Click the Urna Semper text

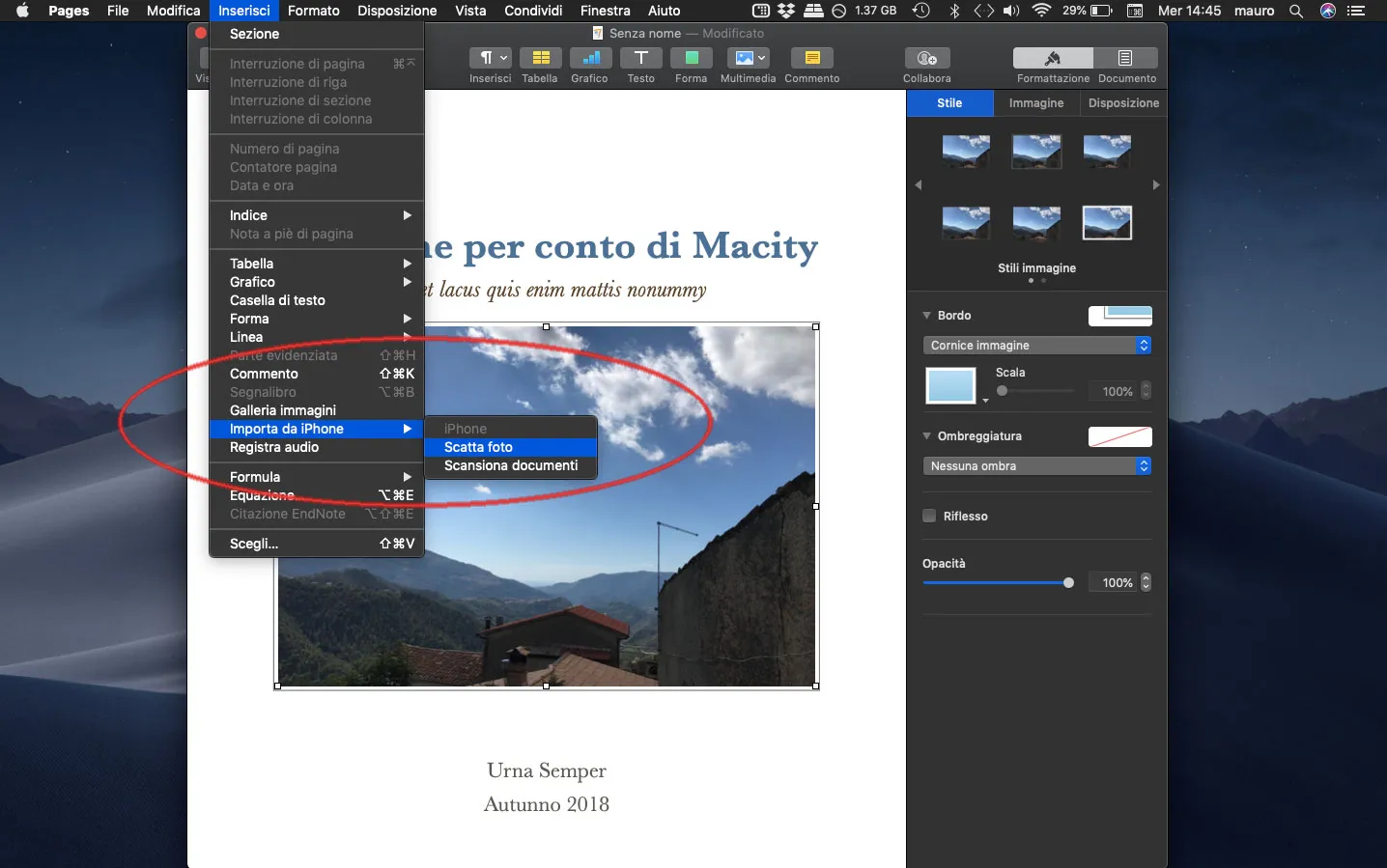pos(547,770)
